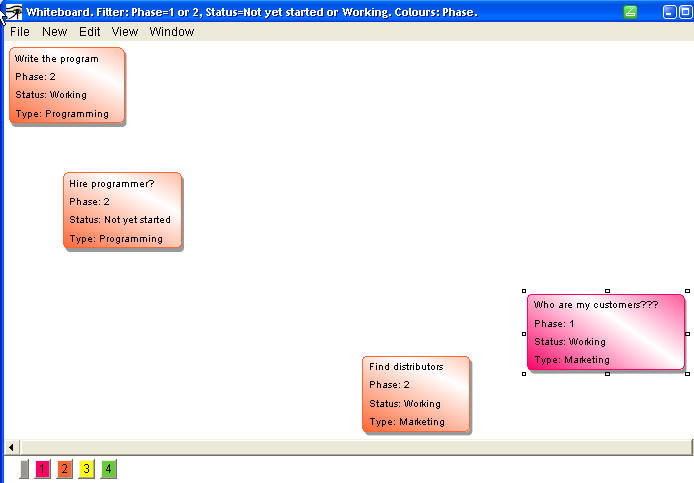Select 'Who are my customers???' card title

(596, 305)
